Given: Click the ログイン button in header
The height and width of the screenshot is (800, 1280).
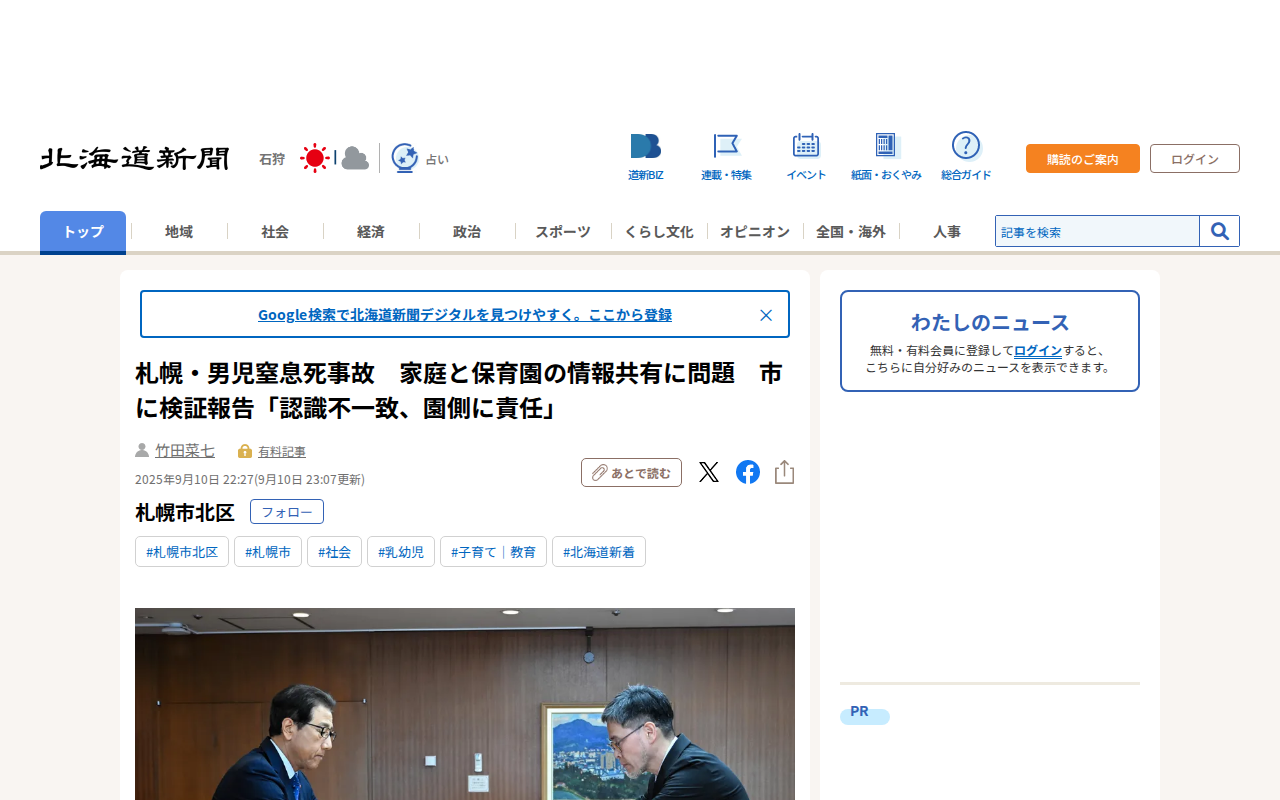Looking at the screenshot, I should (1195, 159).
